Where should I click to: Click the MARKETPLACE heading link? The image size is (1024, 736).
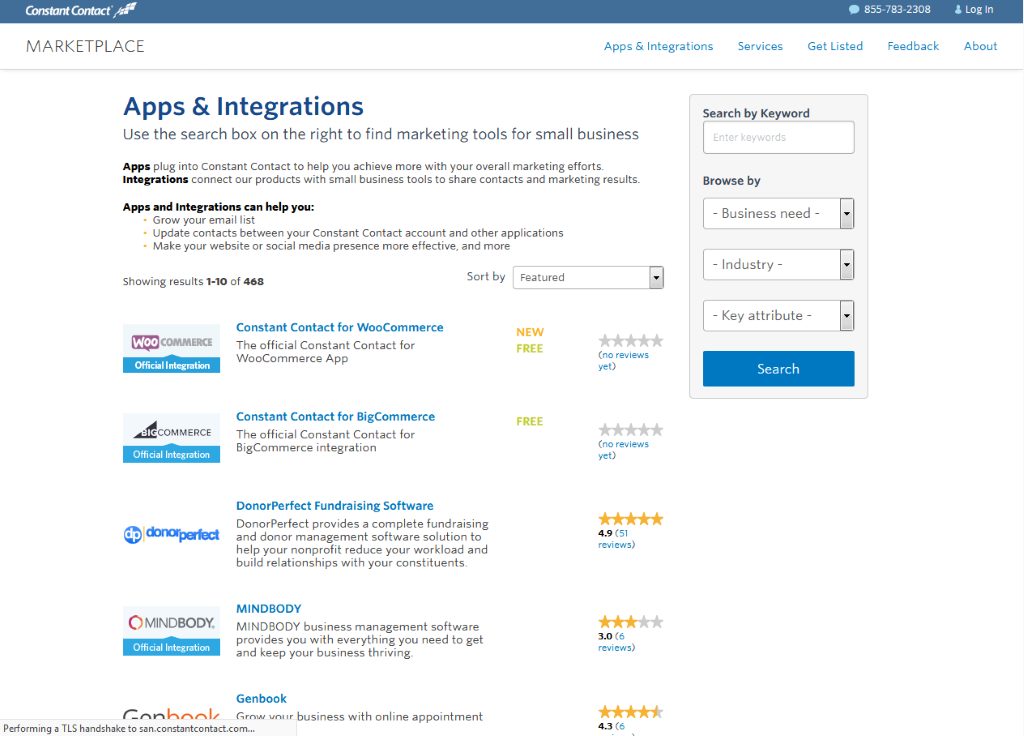pos(85,46)
